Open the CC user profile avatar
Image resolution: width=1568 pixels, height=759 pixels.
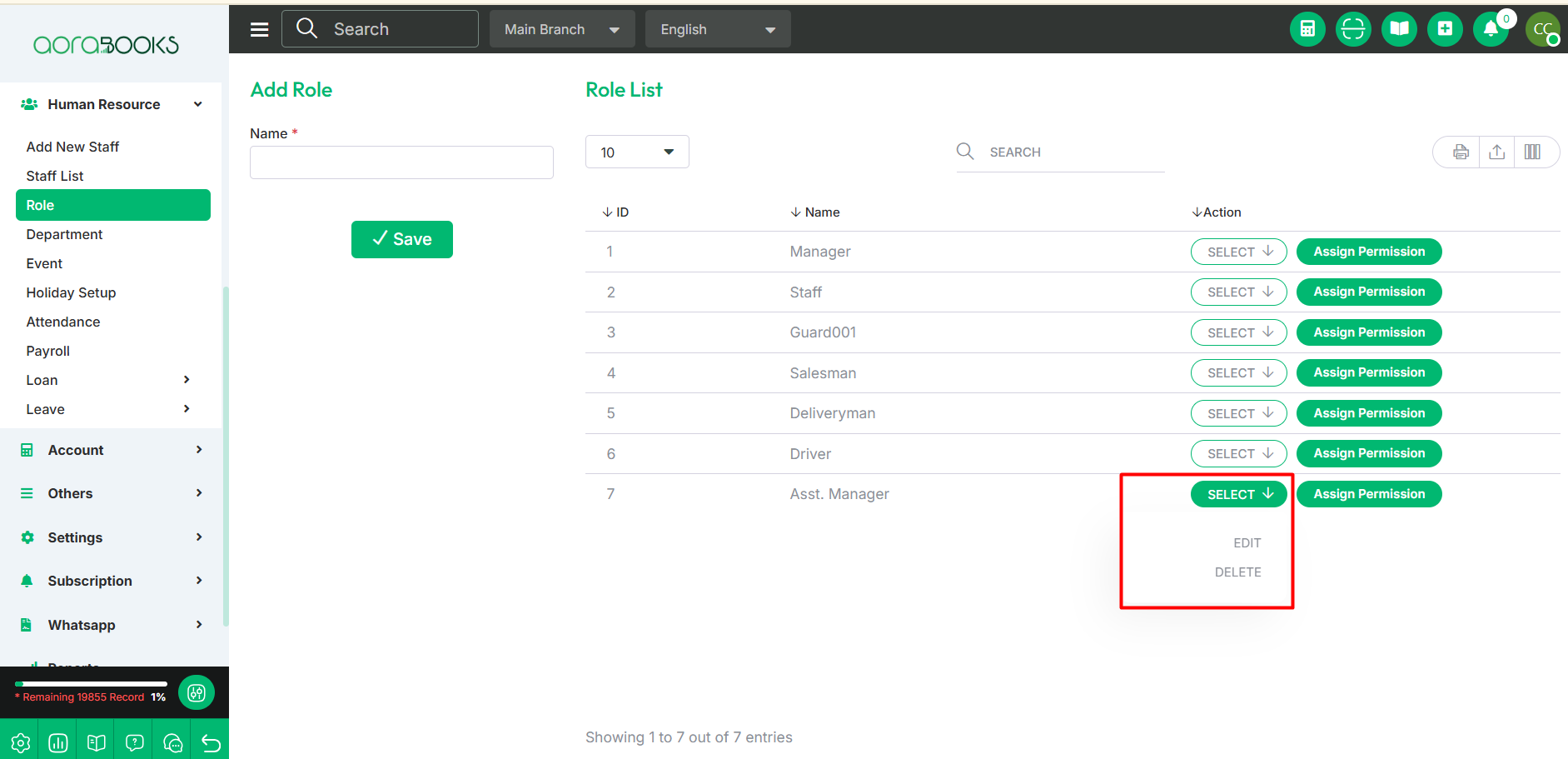pyautogui.click(x=1543, y=29)
